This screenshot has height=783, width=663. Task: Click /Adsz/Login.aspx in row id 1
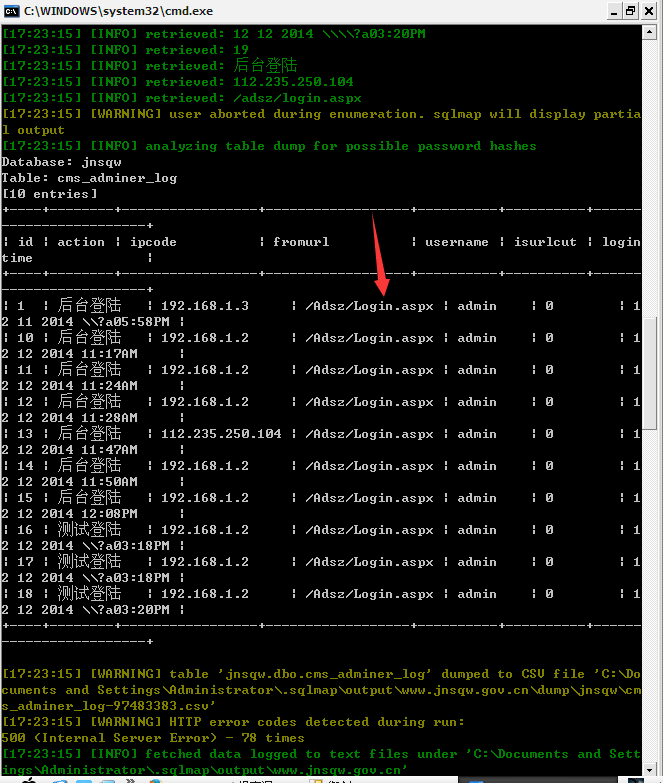369,306
